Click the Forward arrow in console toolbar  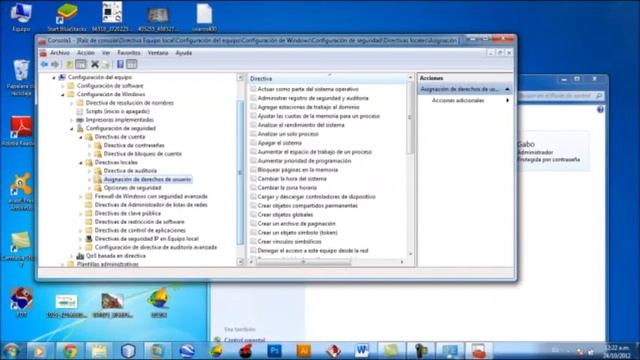pyautogui.click(x=55, y=64)
